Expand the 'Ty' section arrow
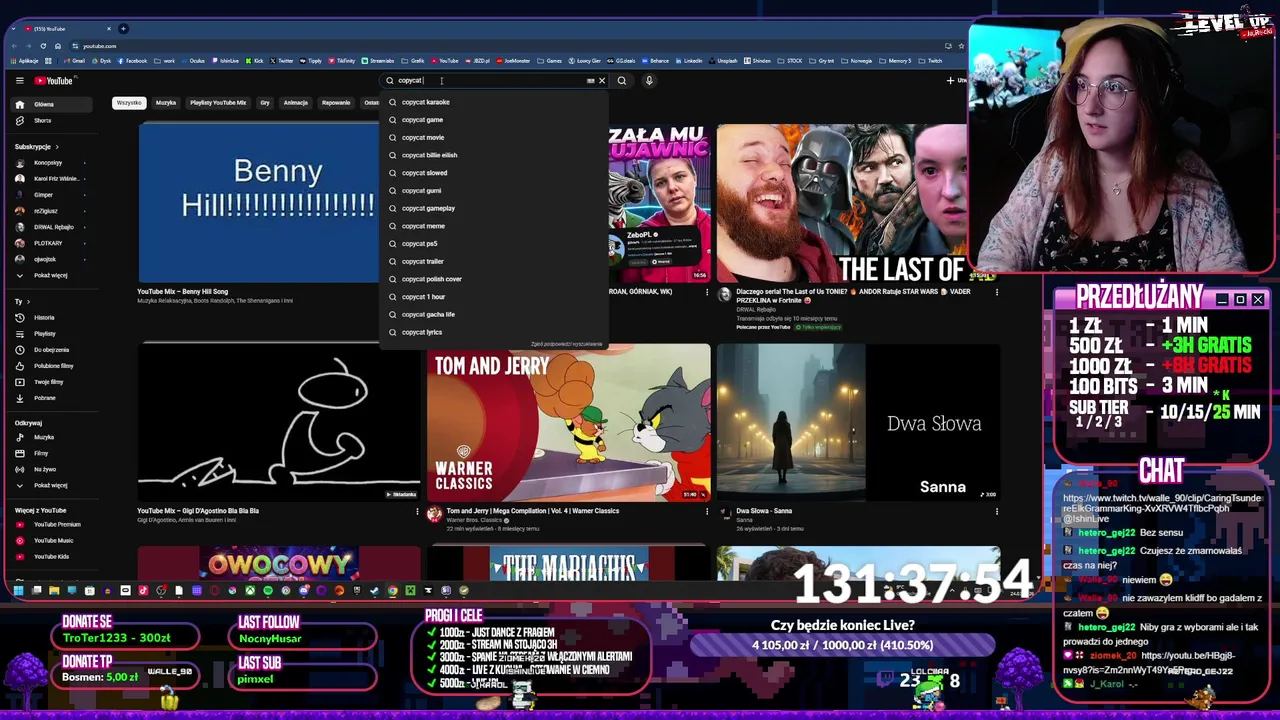 tap(28, 302)
